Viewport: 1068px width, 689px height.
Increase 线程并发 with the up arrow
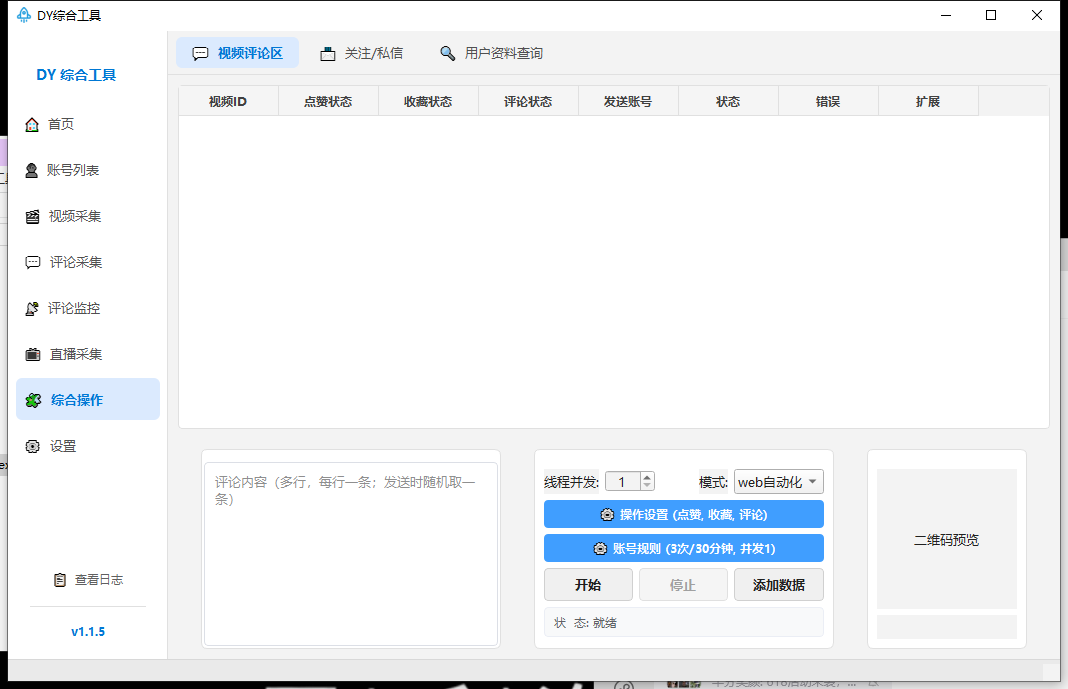(647, 477)
